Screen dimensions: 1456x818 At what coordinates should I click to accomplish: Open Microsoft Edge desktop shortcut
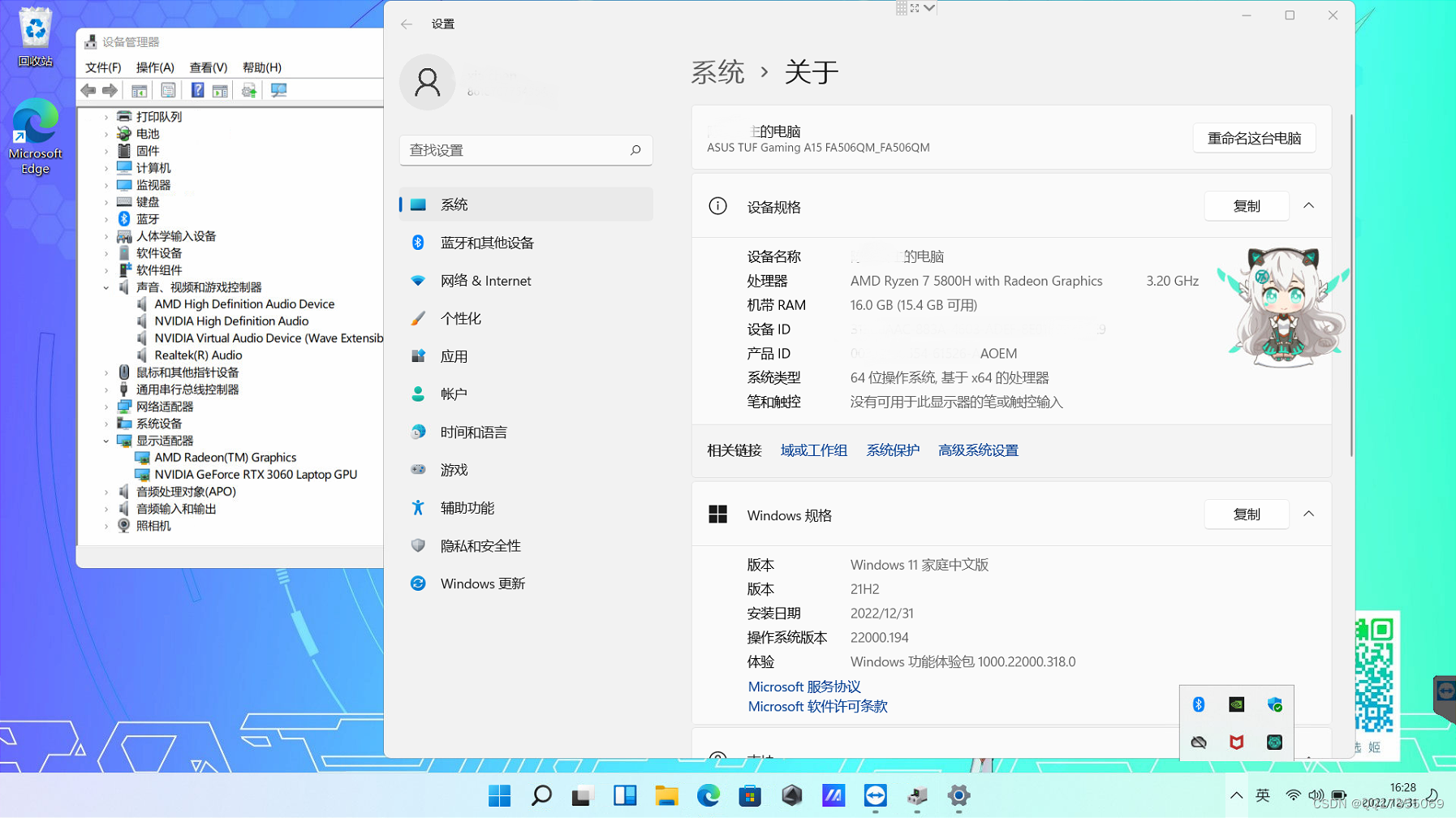click(35, 136)
